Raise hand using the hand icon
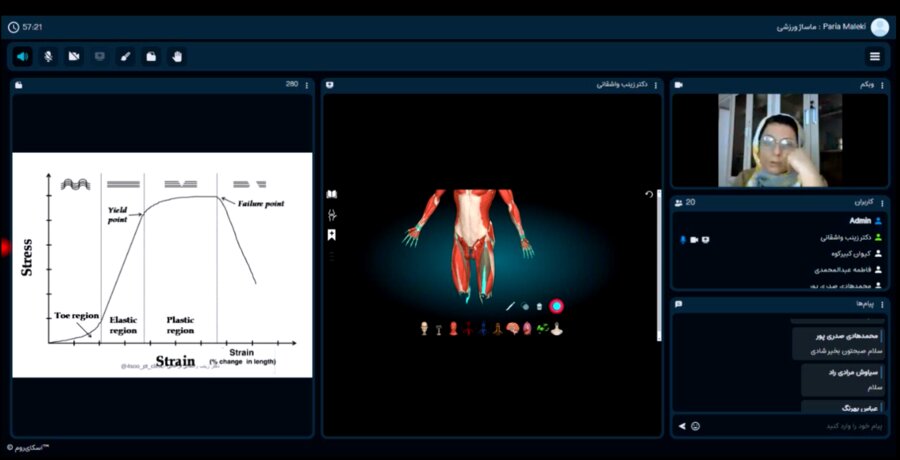Image resolution: width=900 pixels, height=460 pixels. (x=176, y=56)
